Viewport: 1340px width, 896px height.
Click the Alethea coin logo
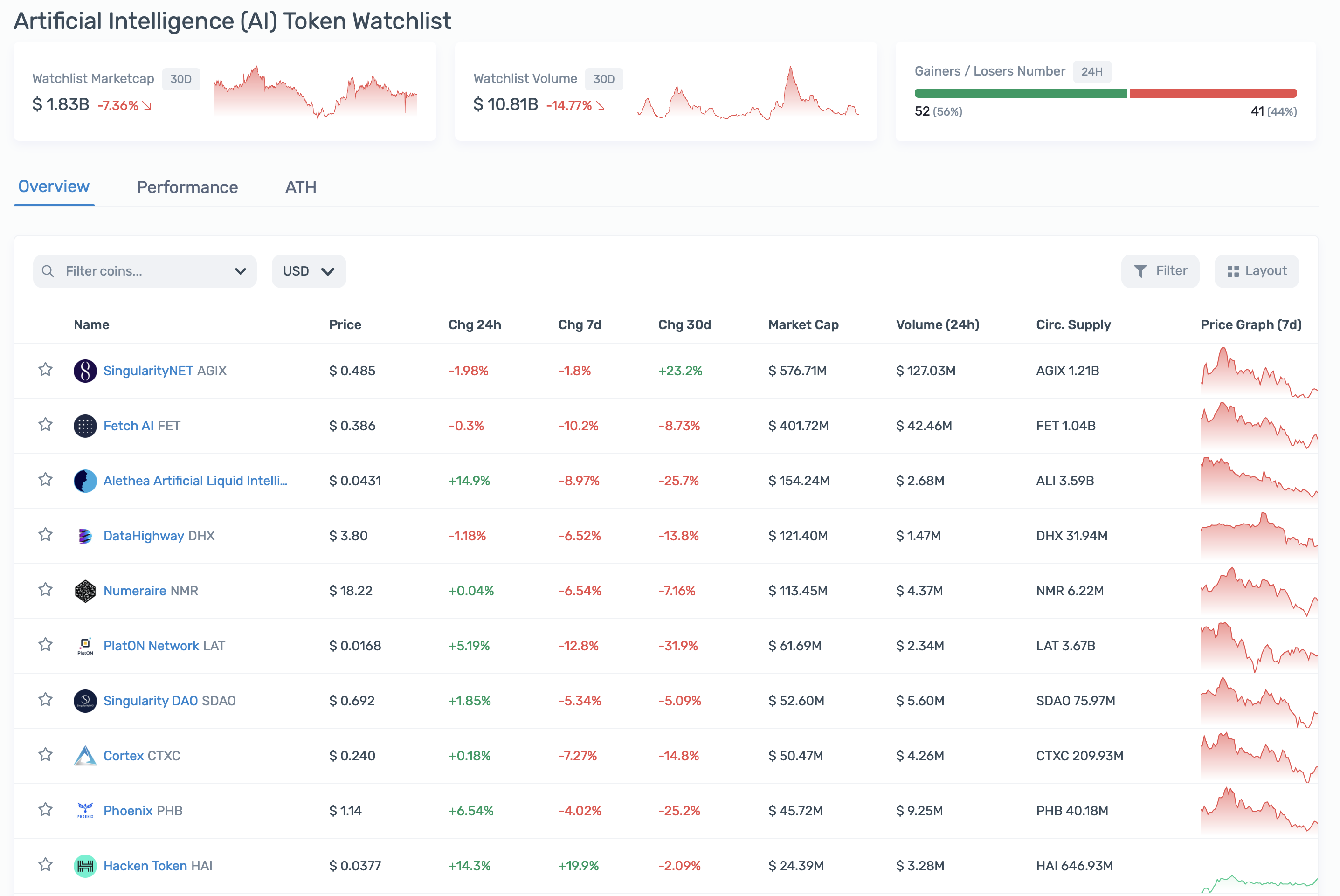85,481
